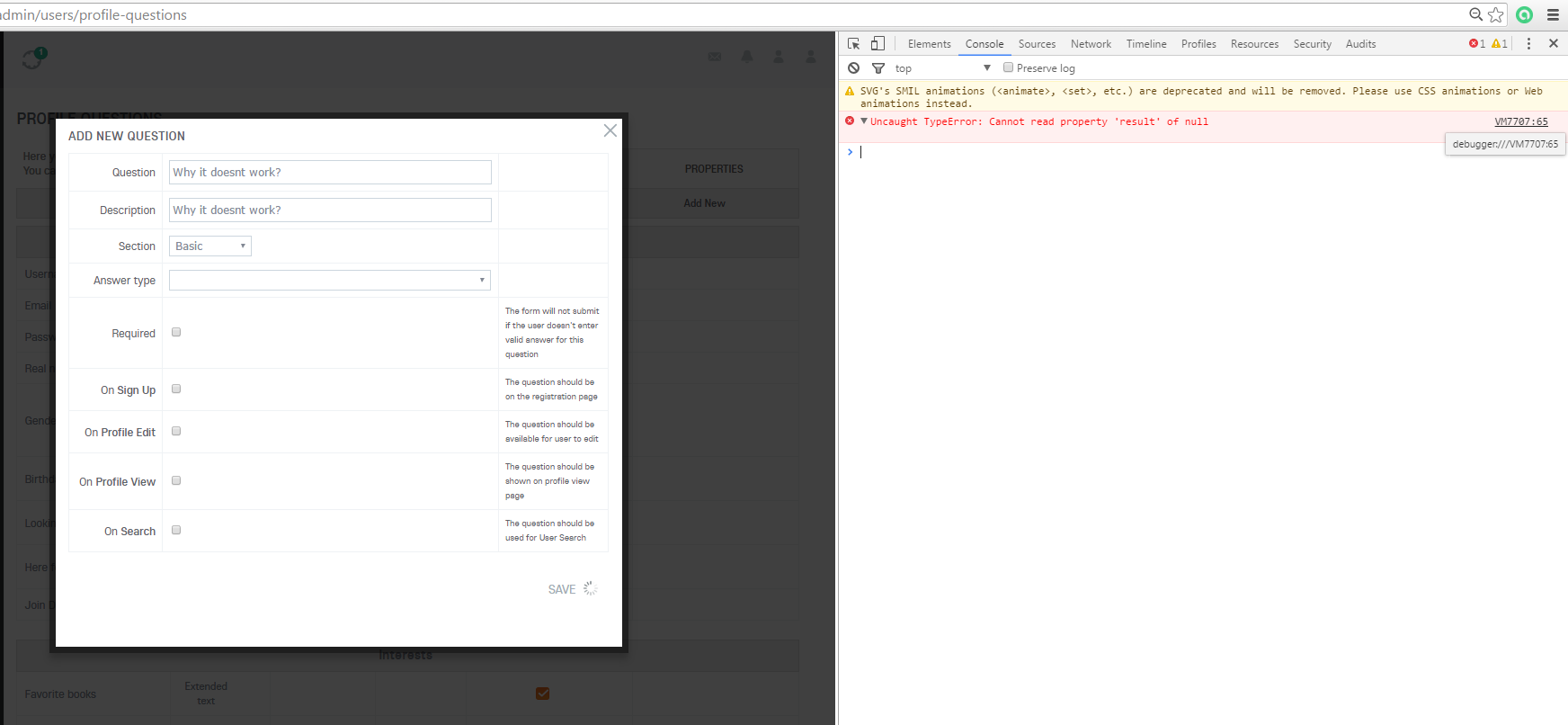
Task: Check the On Sign Up checkbox
Action: [176, 389]
